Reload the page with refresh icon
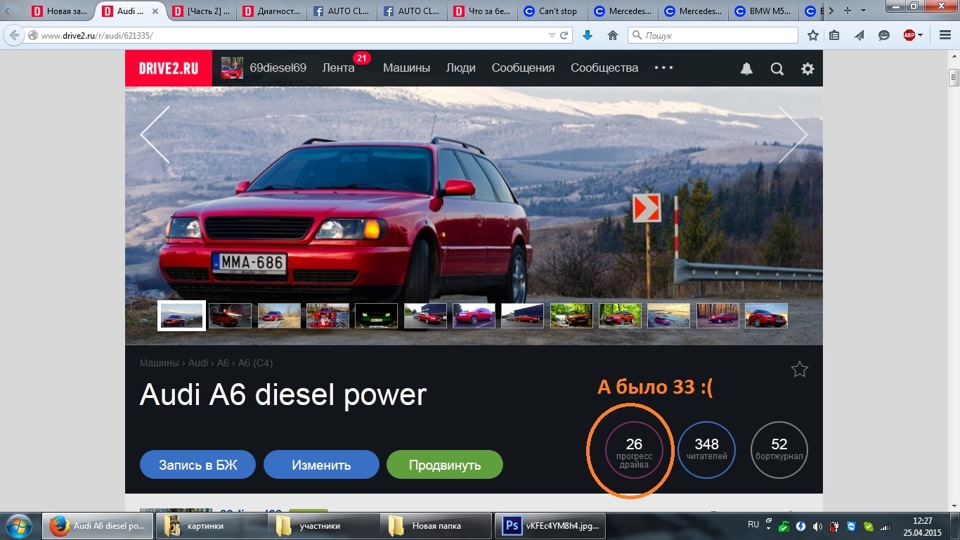Screen dimensions: 960x540 coord(564,36)
